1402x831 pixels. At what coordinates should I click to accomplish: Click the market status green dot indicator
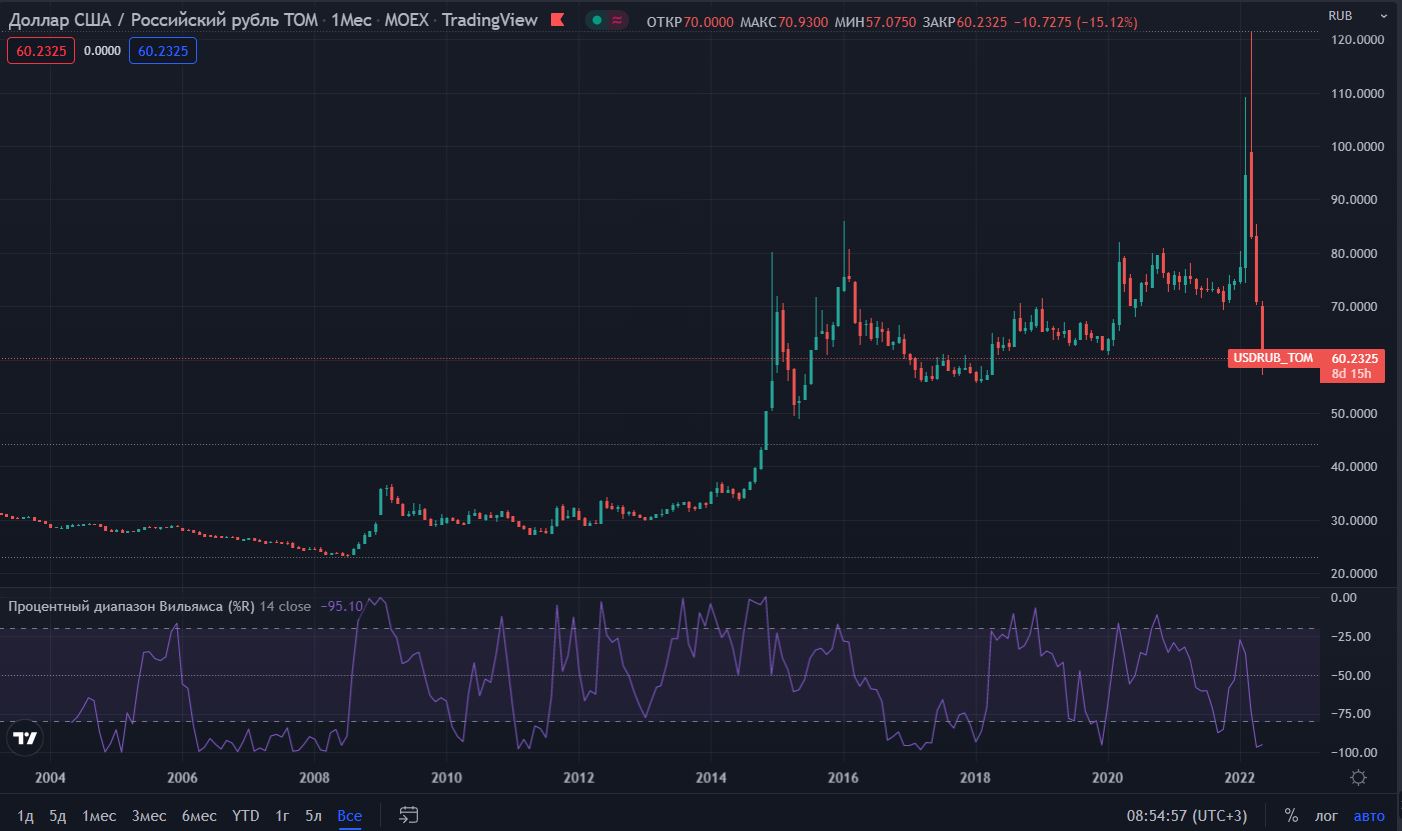597,20
